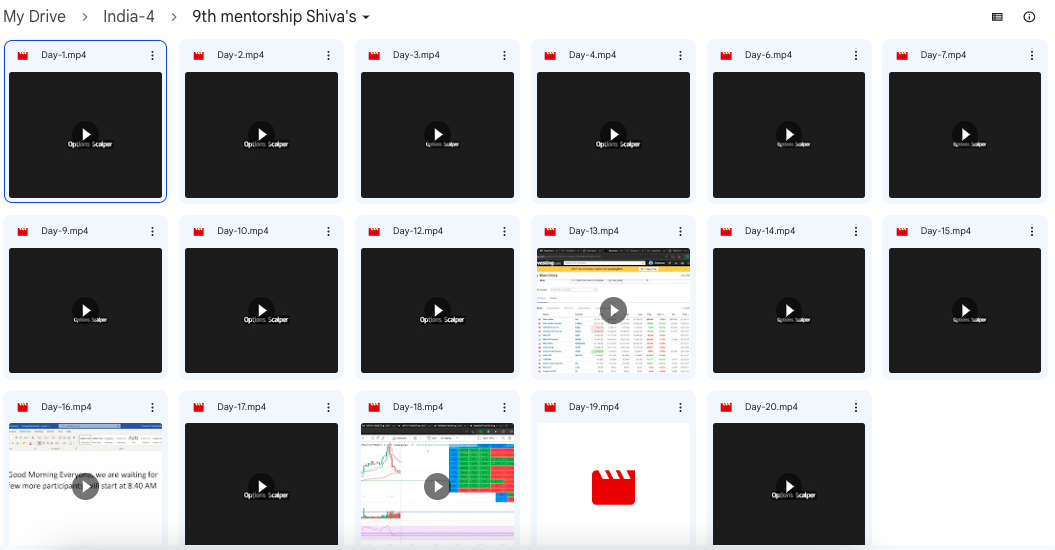Select the Day-9.mp4 file card

pos(85,300)
